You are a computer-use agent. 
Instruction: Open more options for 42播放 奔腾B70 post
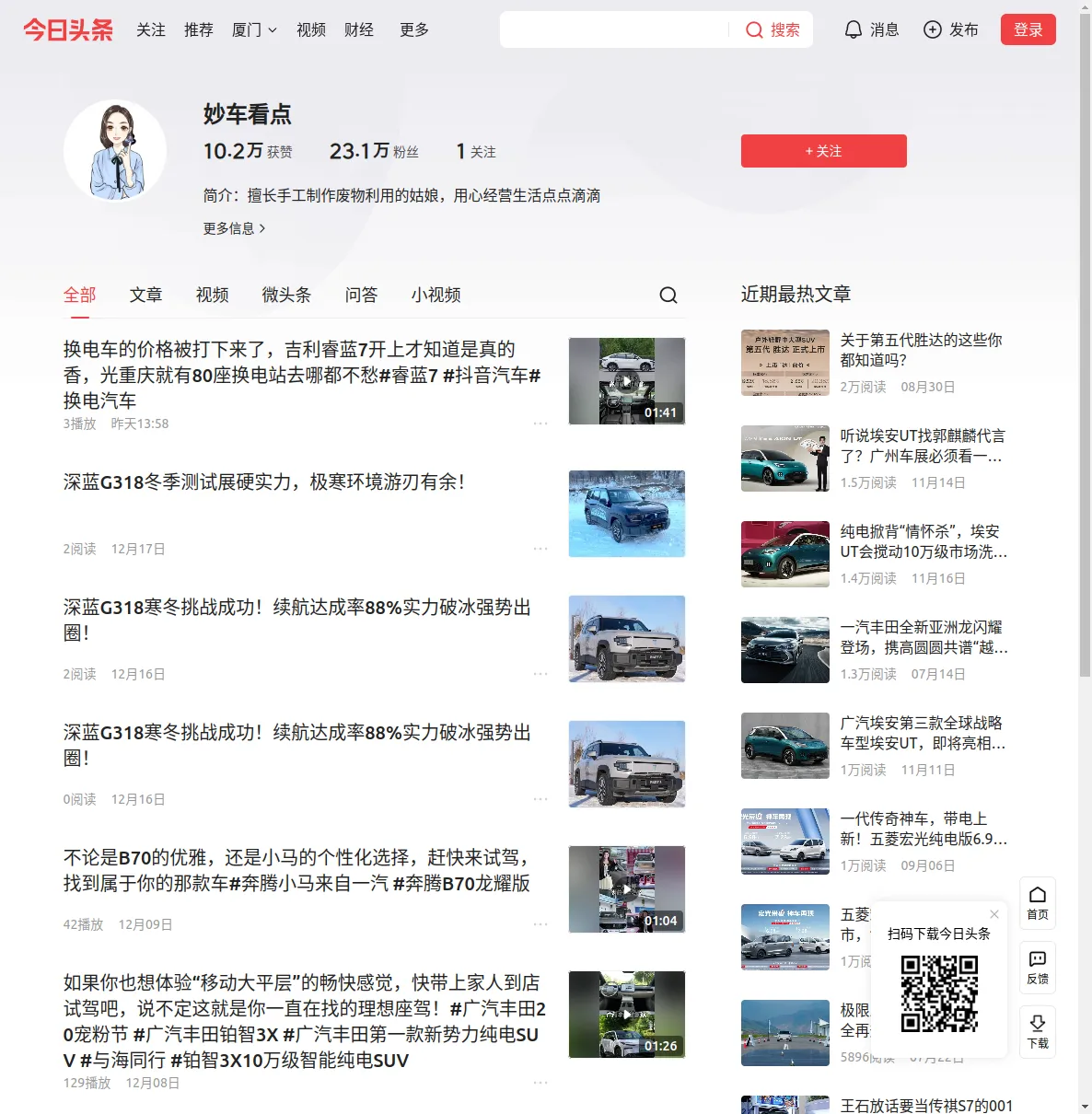[x=540, y=924]
